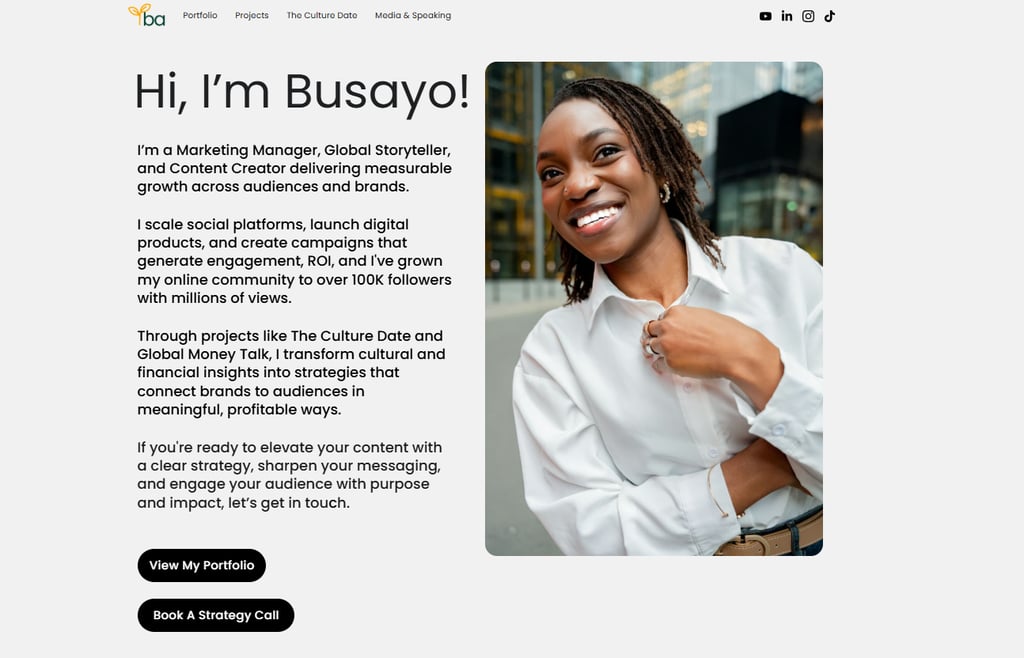Image resolution: width=1024 pixels, height=658 pixels.
Task: Click the Marketing Manager intro paragraph
Action: click(x=295, y=168)
